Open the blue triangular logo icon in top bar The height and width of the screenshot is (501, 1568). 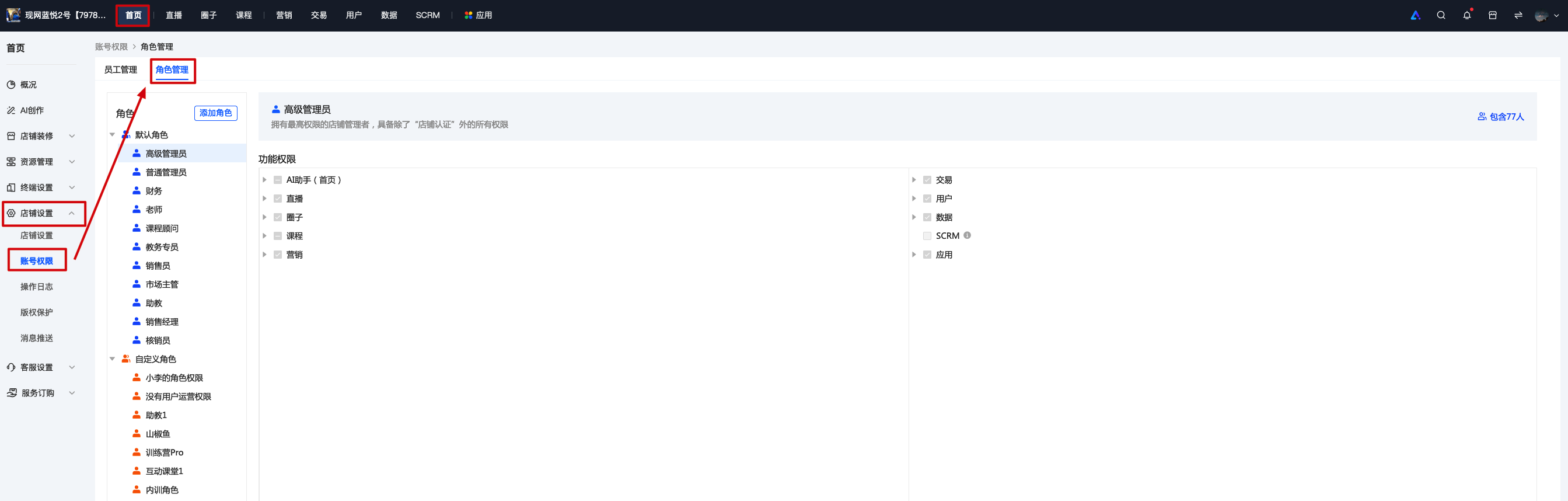point(1415,15)
